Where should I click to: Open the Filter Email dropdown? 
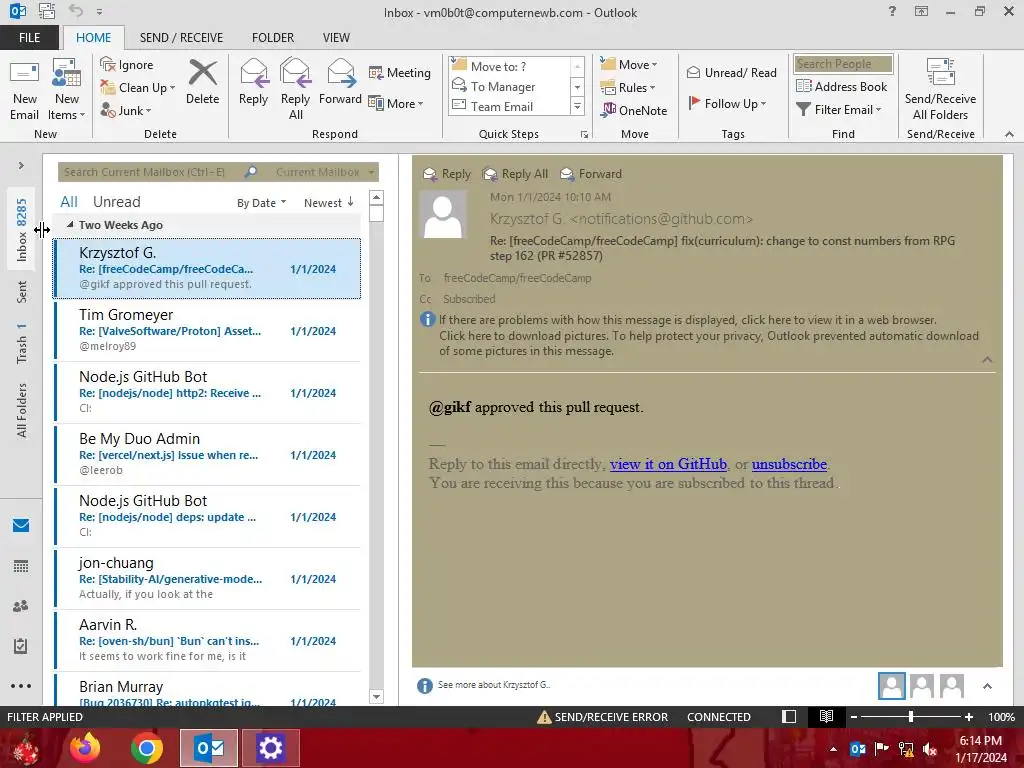(839, 110)
